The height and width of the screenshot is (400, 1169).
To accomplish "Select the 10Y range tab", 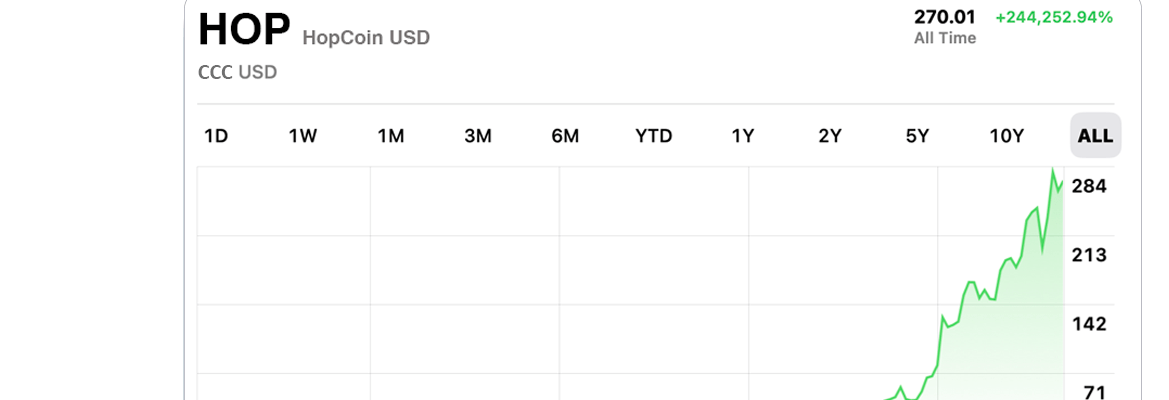I will [x=1006, y=136].
